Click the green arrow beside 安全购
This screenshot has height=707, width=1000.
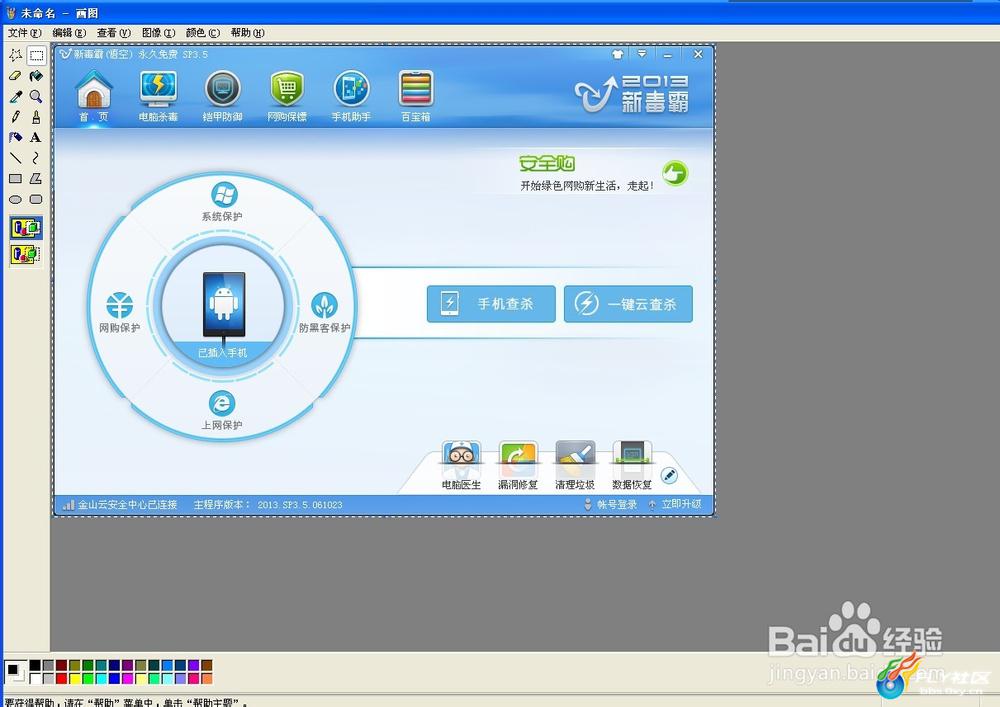click(675, 173)
